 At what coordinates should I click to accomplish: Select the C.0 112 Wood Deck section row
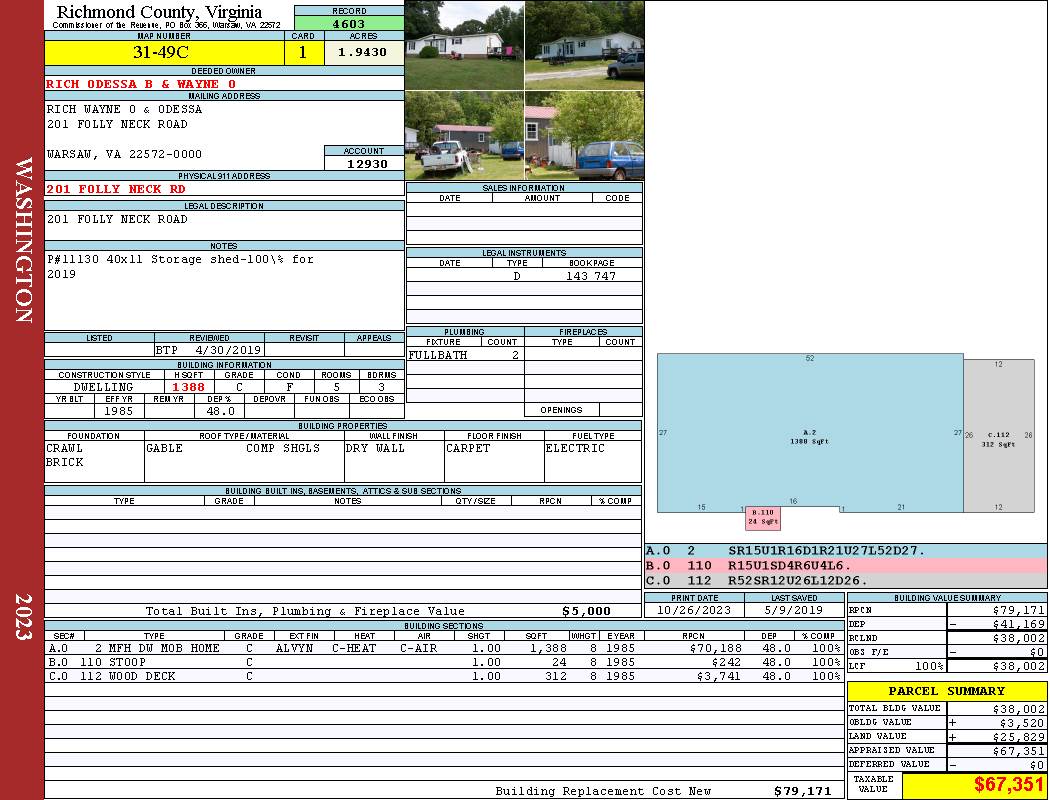[x=444, y=676]
